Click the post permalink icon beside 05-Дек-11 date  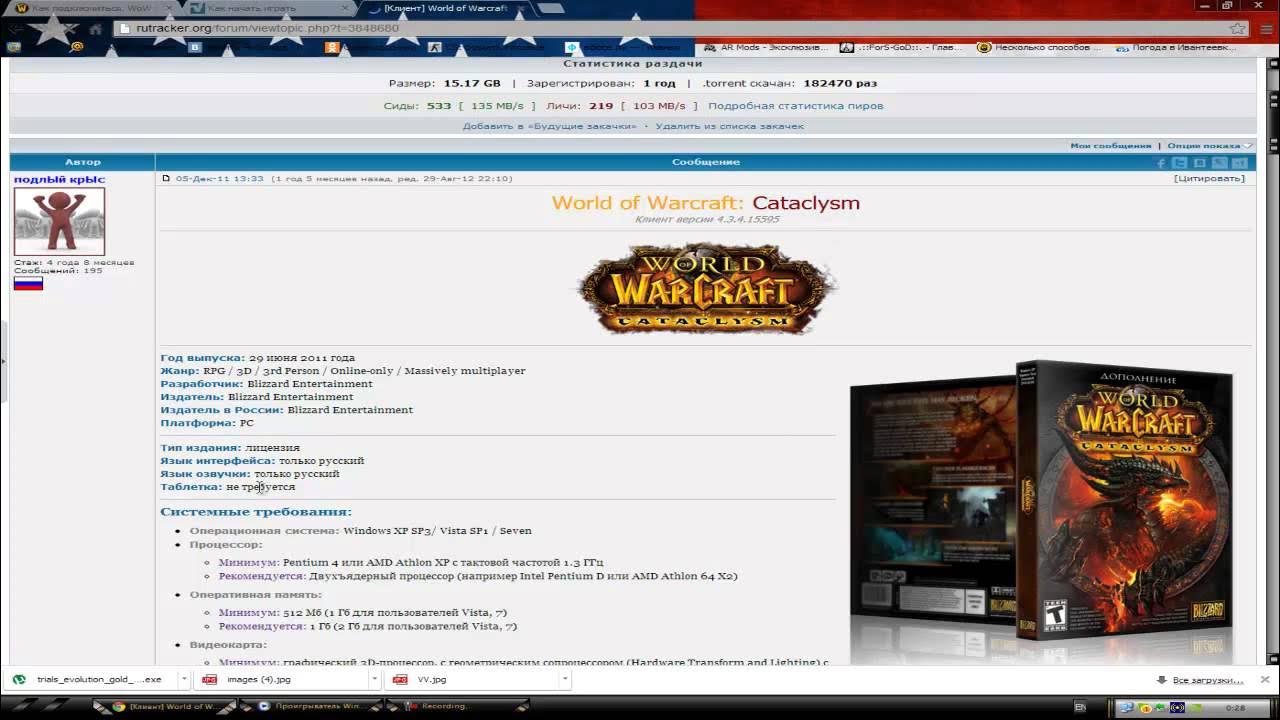tap(166, 179)
